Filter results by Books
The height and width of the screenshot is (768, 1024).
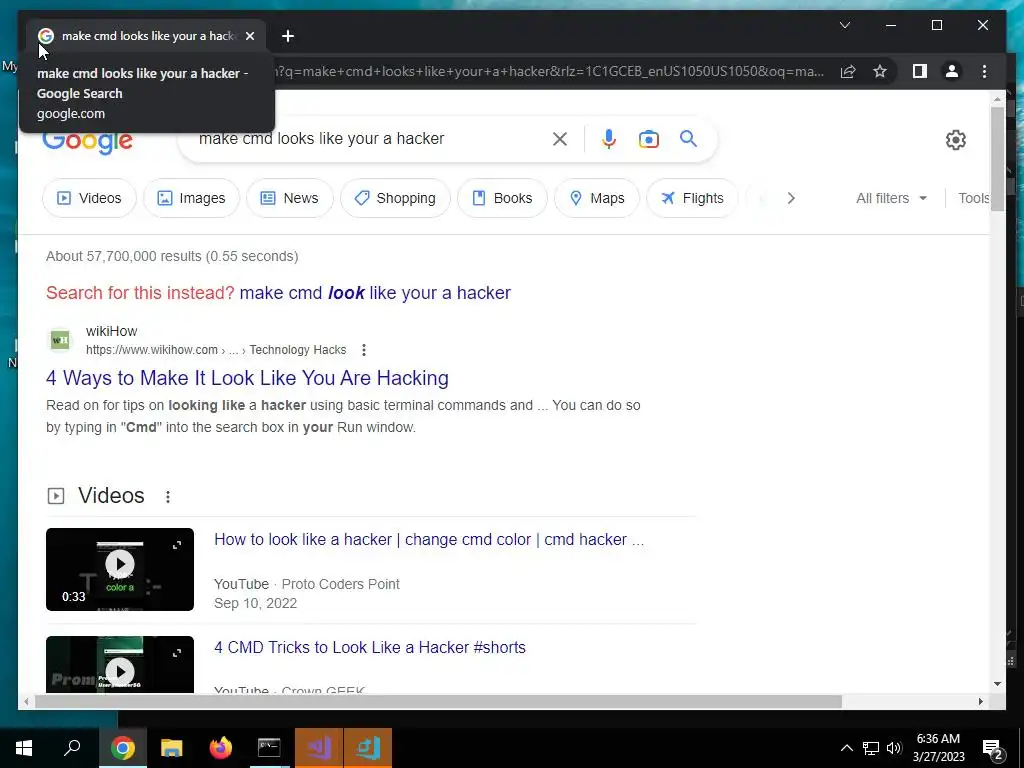(x=502, y=198)
